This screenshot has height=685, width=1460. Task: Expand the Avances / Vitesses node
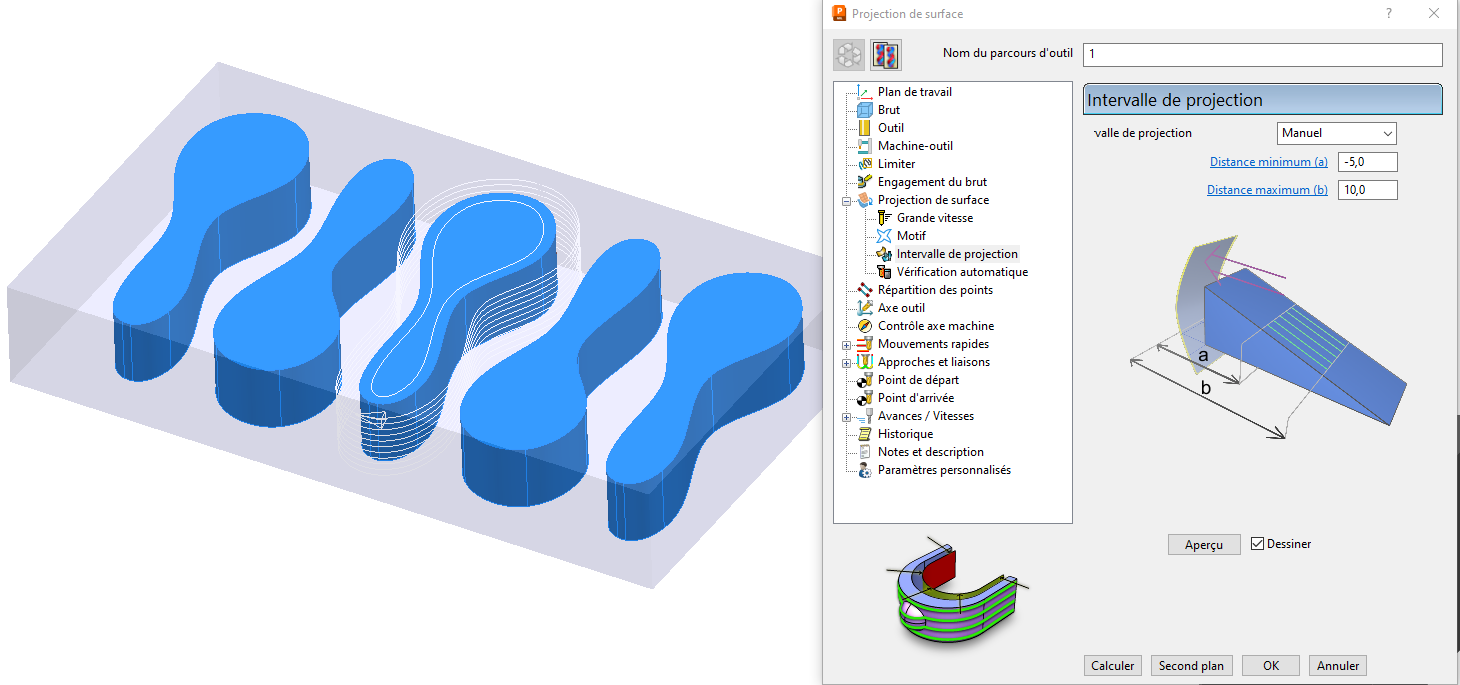(847, 417)
